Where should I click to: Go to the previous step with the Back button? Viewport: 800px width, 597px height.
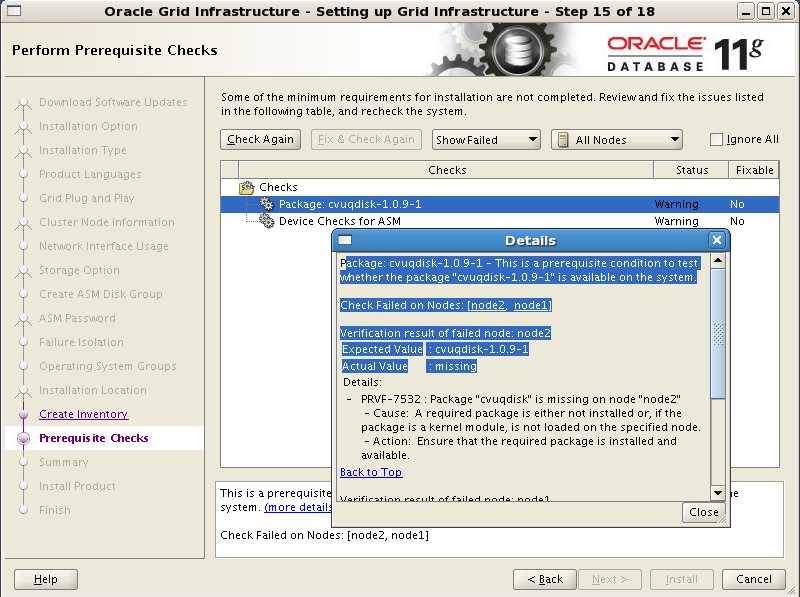click(x=545, y=579)
